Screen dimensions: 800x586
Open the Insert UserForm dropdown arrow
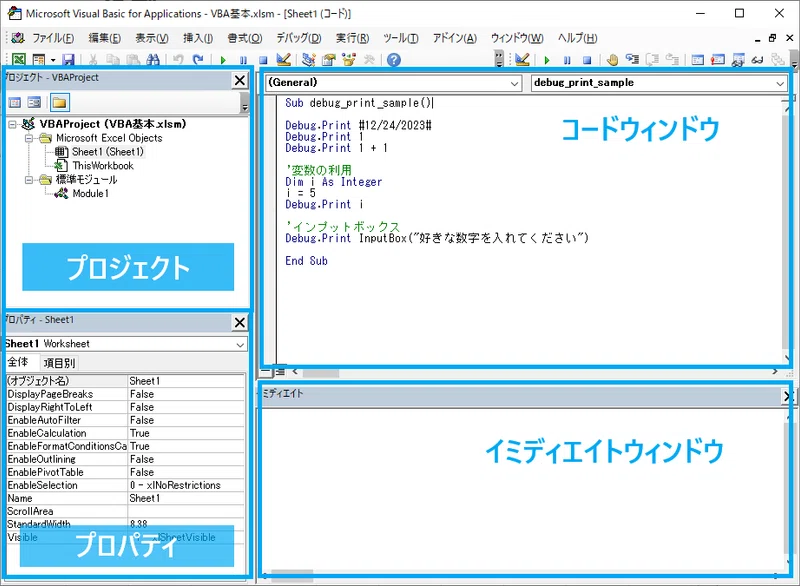tap(53, 60)
